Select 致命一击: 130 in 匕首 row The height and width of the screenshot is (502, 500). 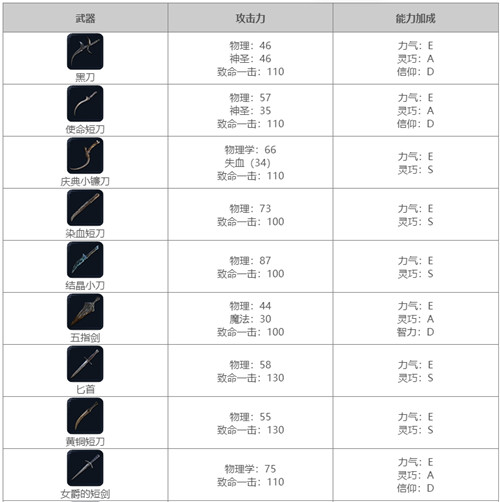[x=250, y=378]
